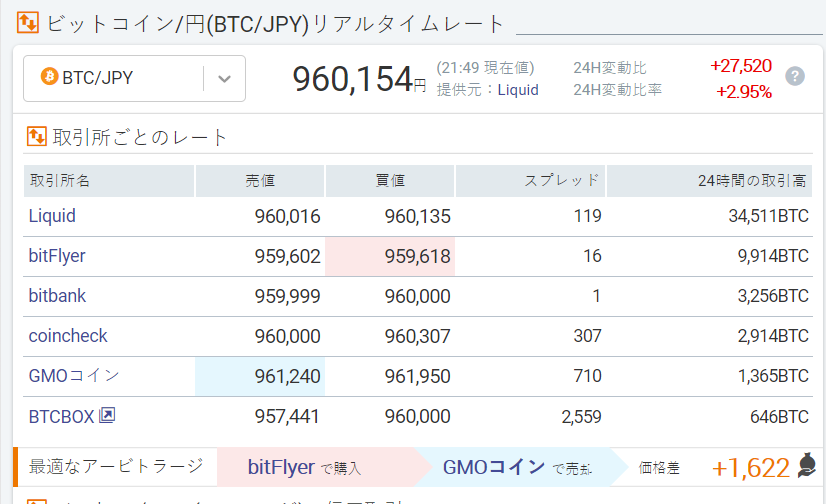Click the external link icon beside BTCBOX
826x504 pixels.
coord(107,416)
